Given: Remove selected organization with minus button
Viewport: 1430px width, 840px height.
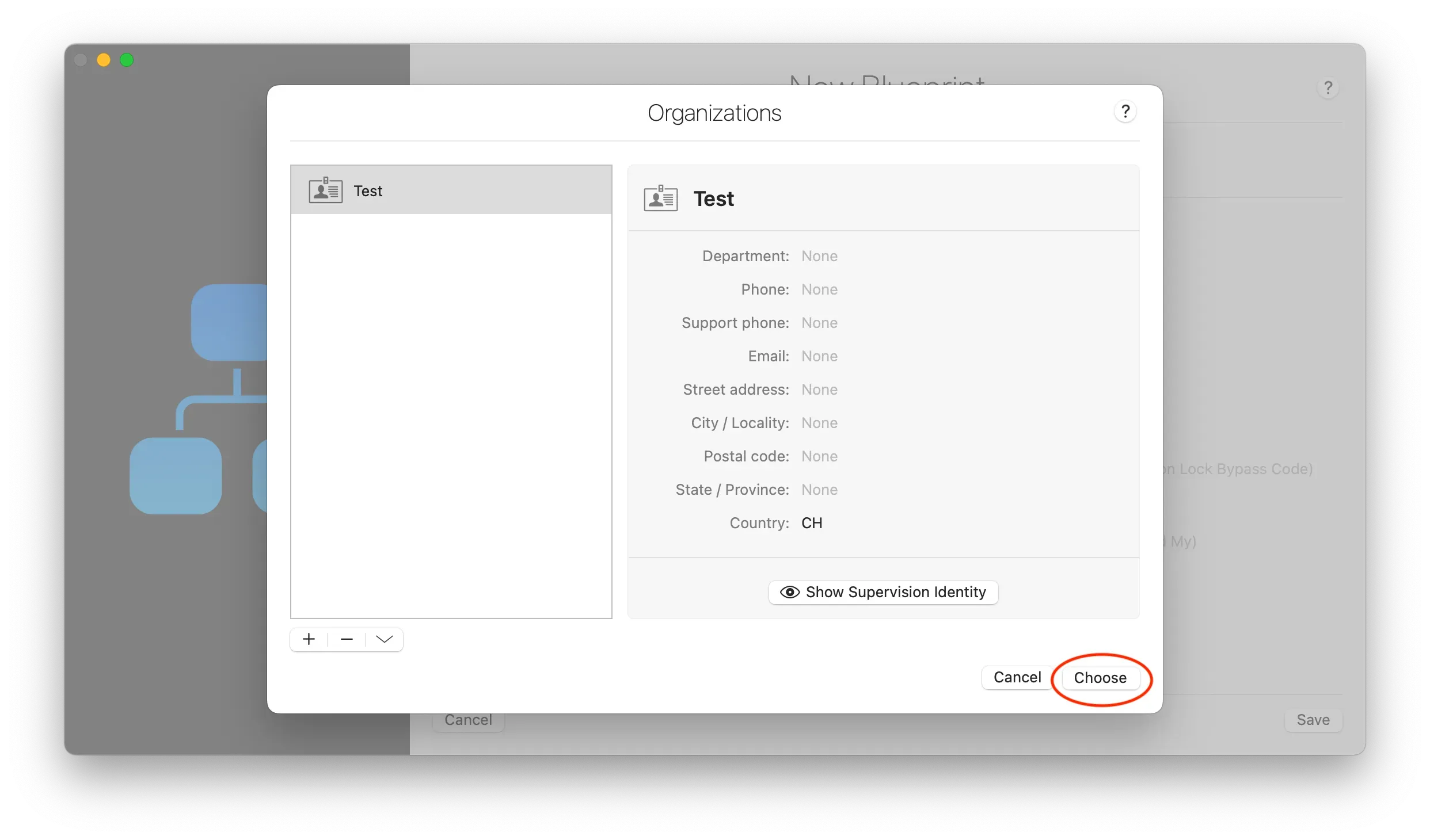Looking at the screenshot, I should point(347,639).
